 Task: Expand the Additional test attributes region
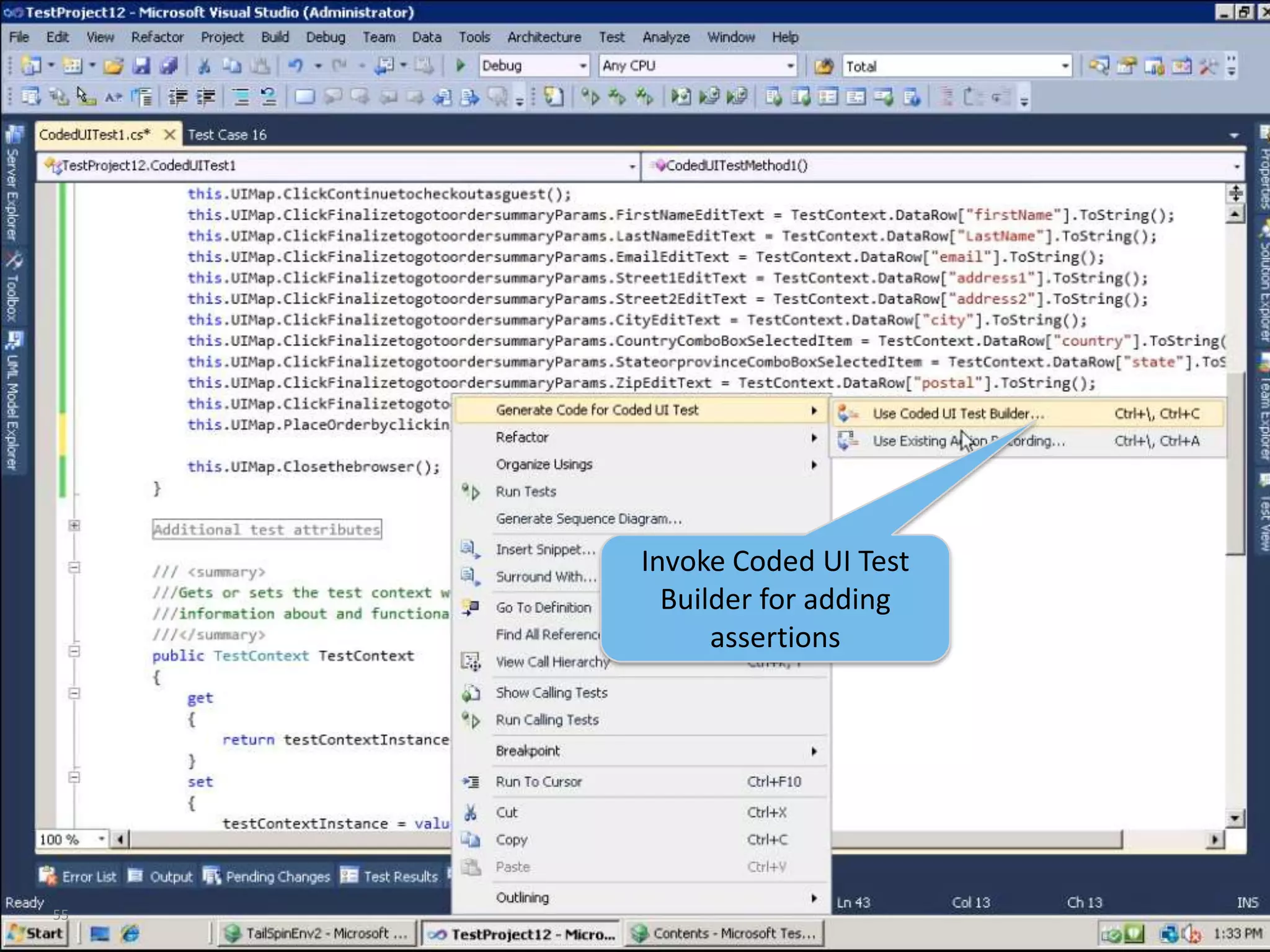(74, 526)
